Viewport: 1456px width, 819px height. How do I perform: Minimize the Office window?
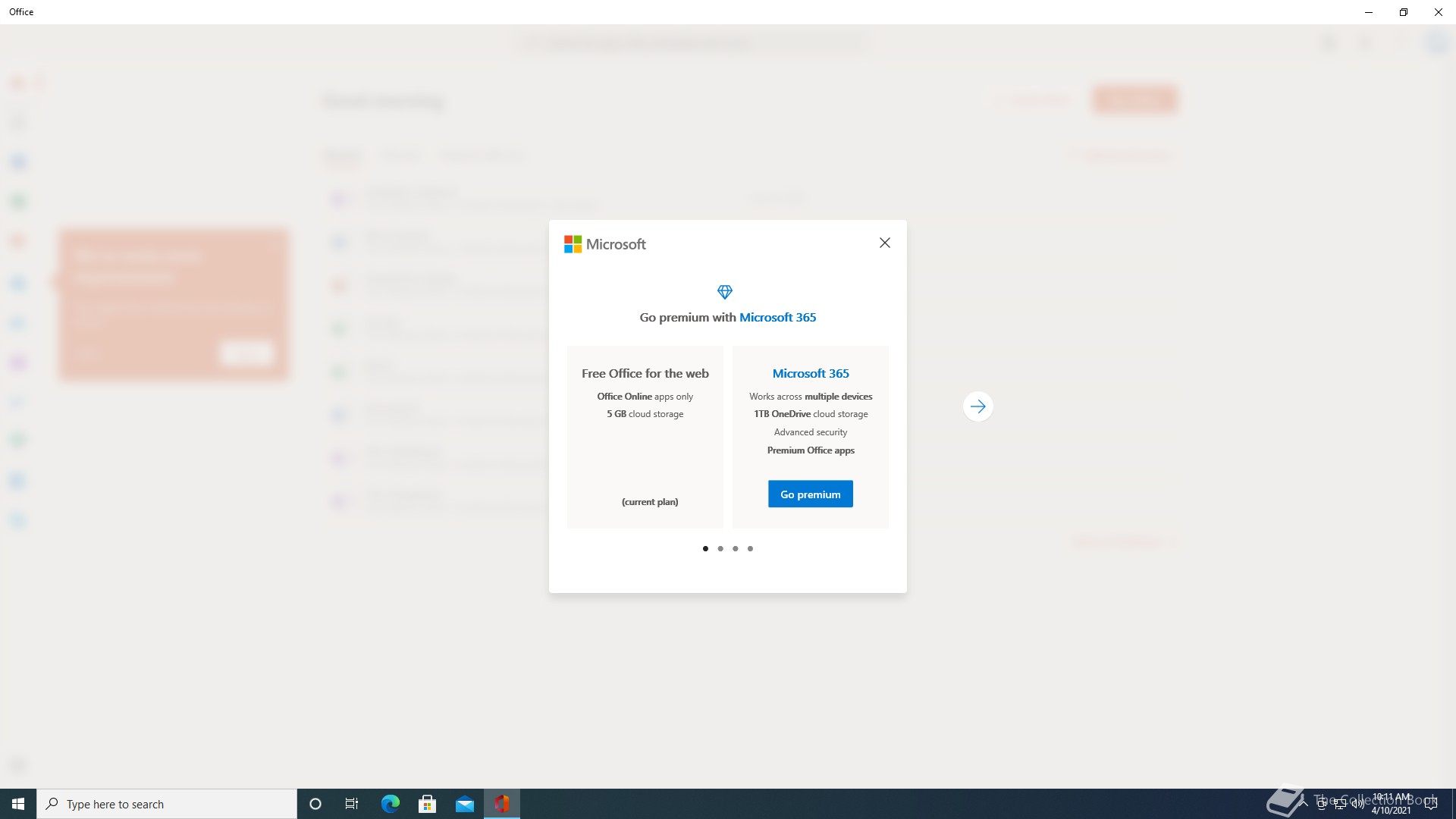(1369, 12)
